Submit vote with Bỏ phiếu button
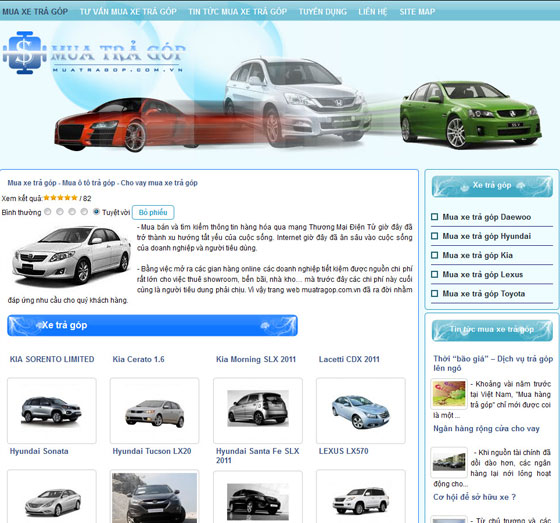Viewport: 560px width, 523px height. [x=153, y=213]
